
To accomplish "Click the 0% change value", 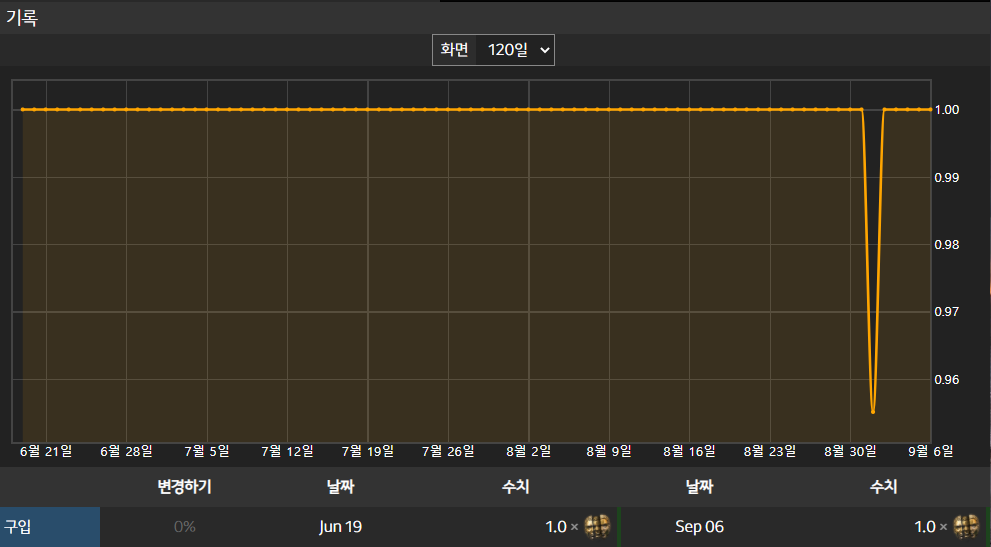I will 185,527.
